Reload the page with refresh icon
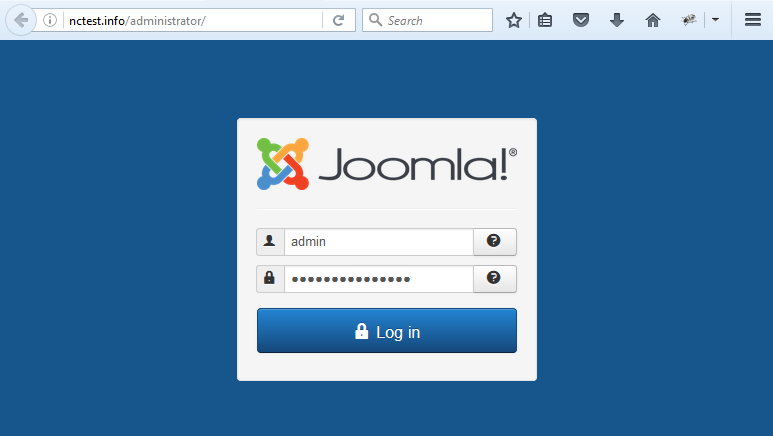 pyautogui.click(x=338, y=20)
